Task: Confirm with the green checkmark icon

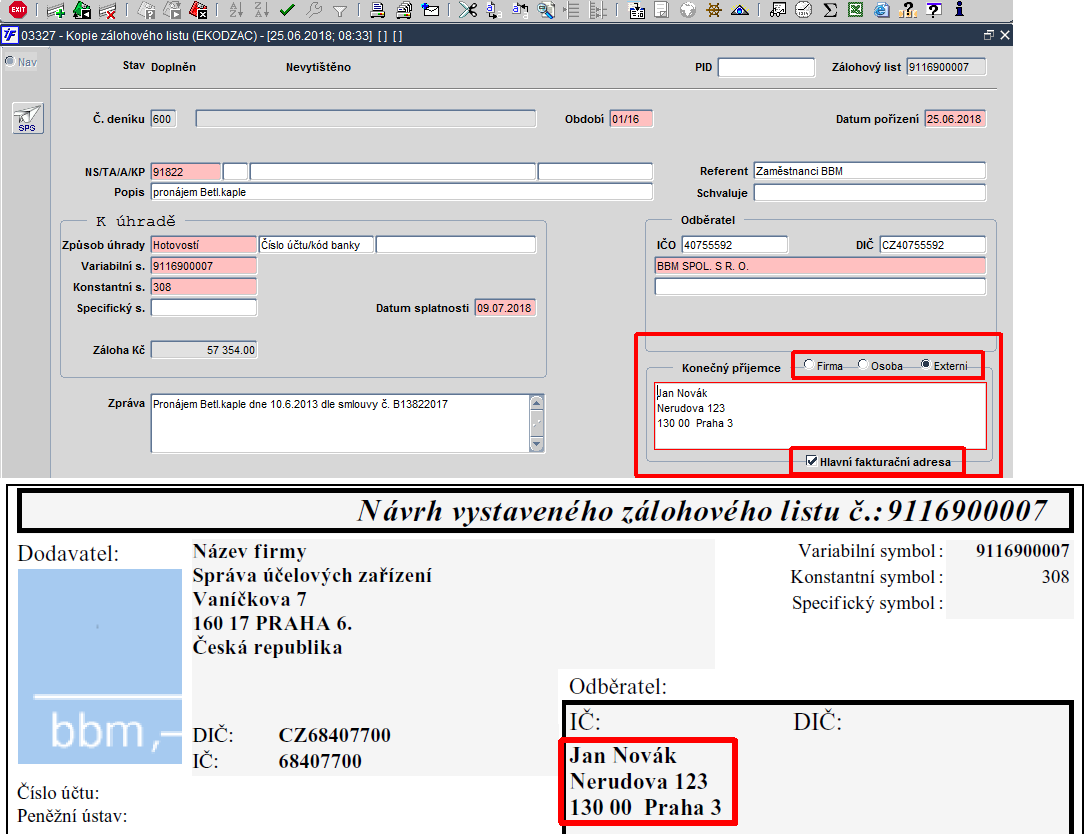Action: point(287,10)
